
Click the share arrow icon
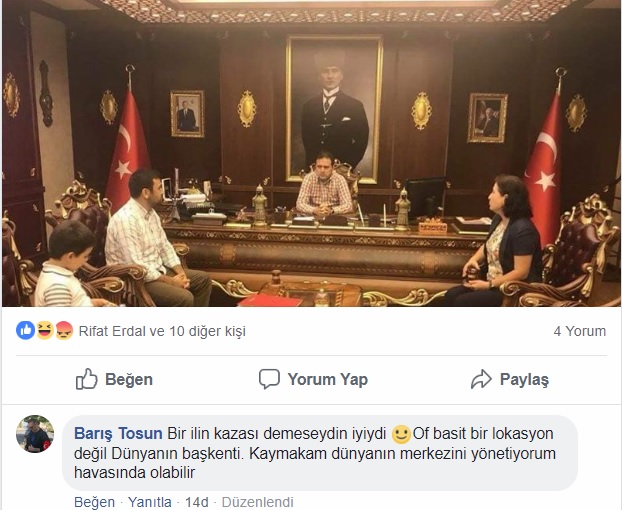pyautogui.click(x=481, y=379)
